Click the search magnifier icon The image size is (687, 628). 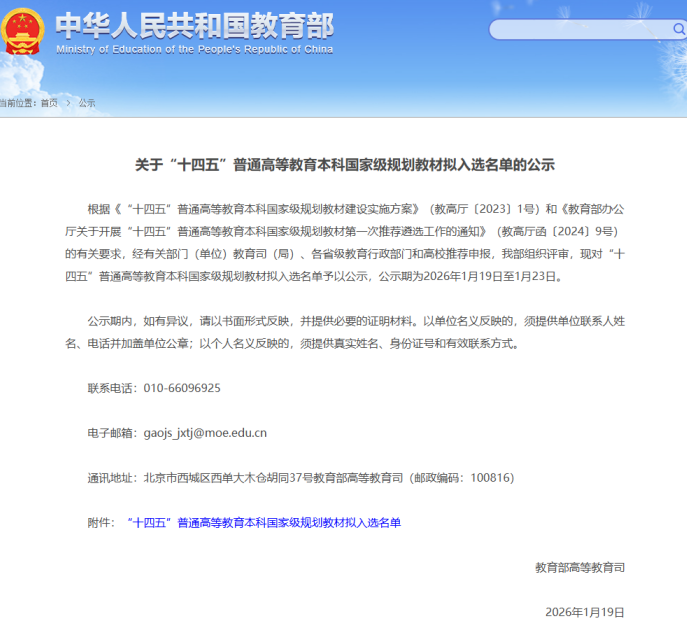679,29
